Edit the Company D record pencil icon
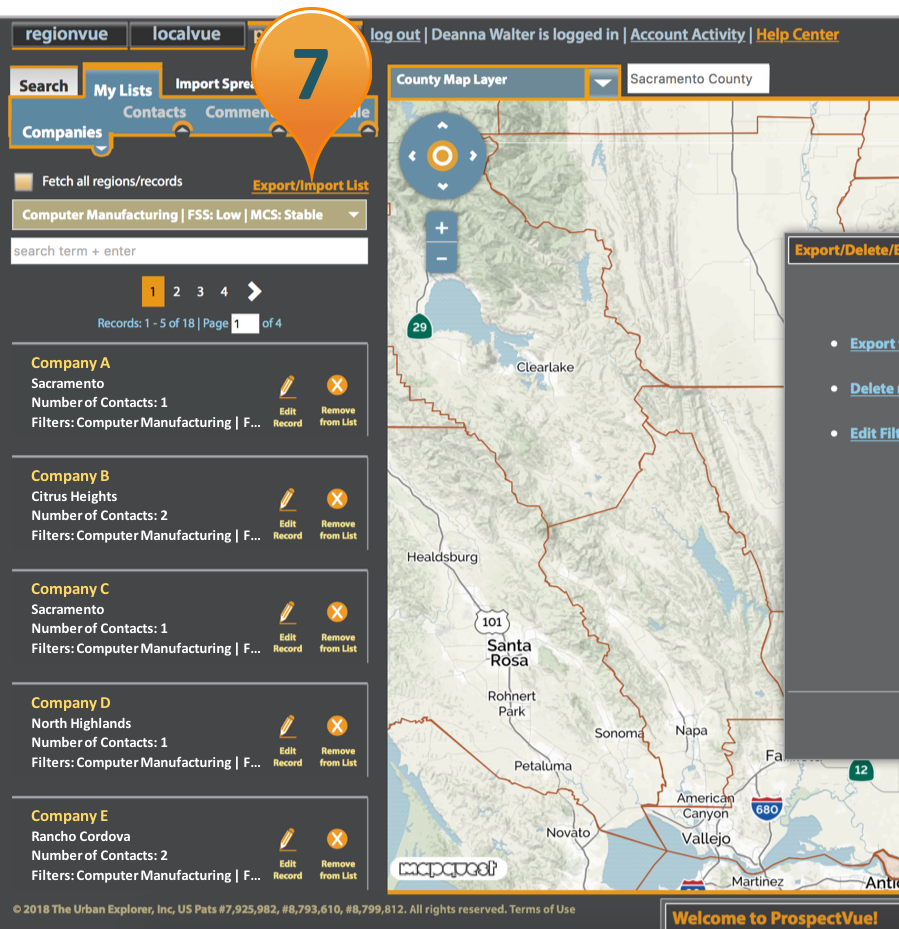Screen dimensions: 899x929 (287, 726)
